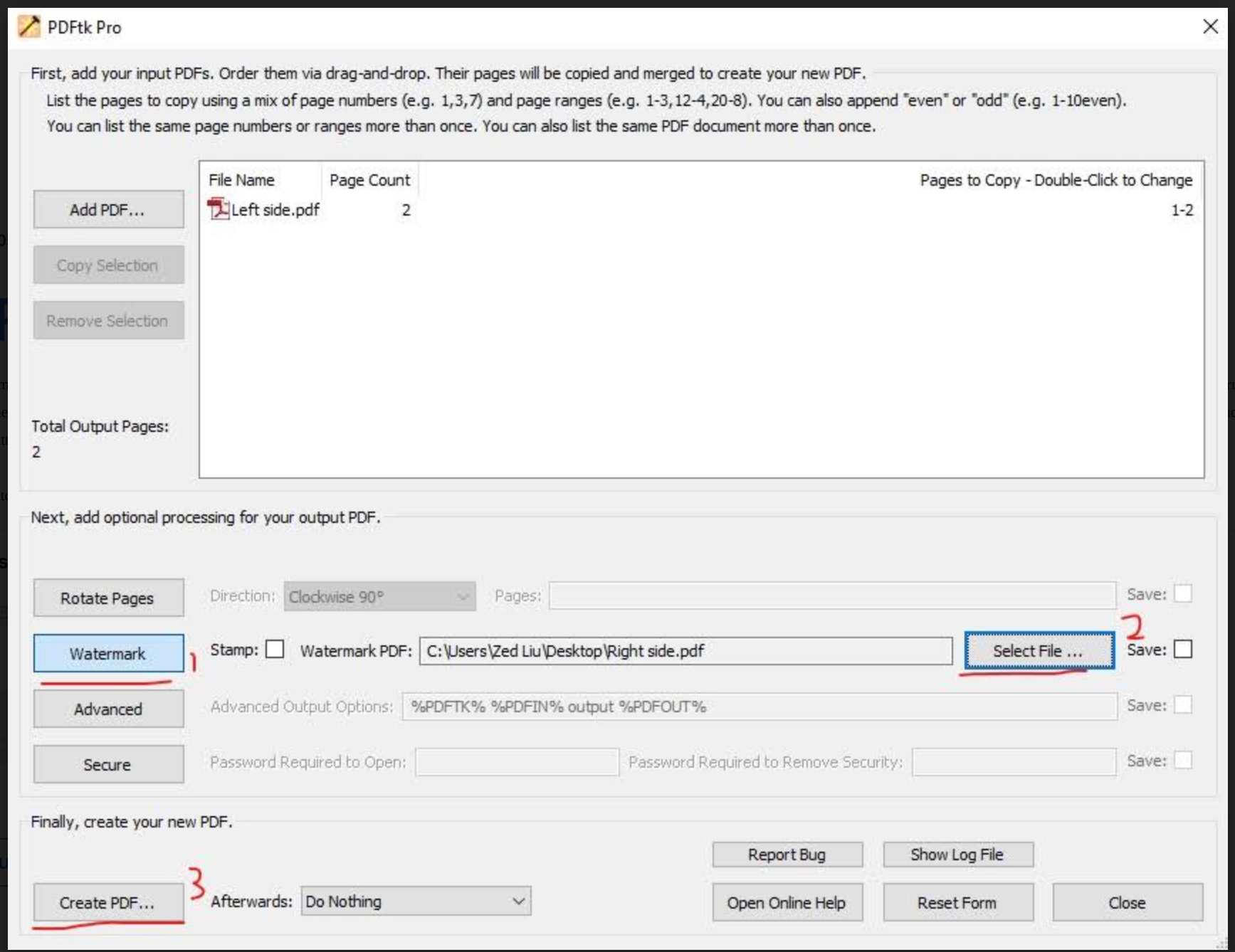Check the Save box on Watermark row
The image size is (1235, 952).
1182,650
